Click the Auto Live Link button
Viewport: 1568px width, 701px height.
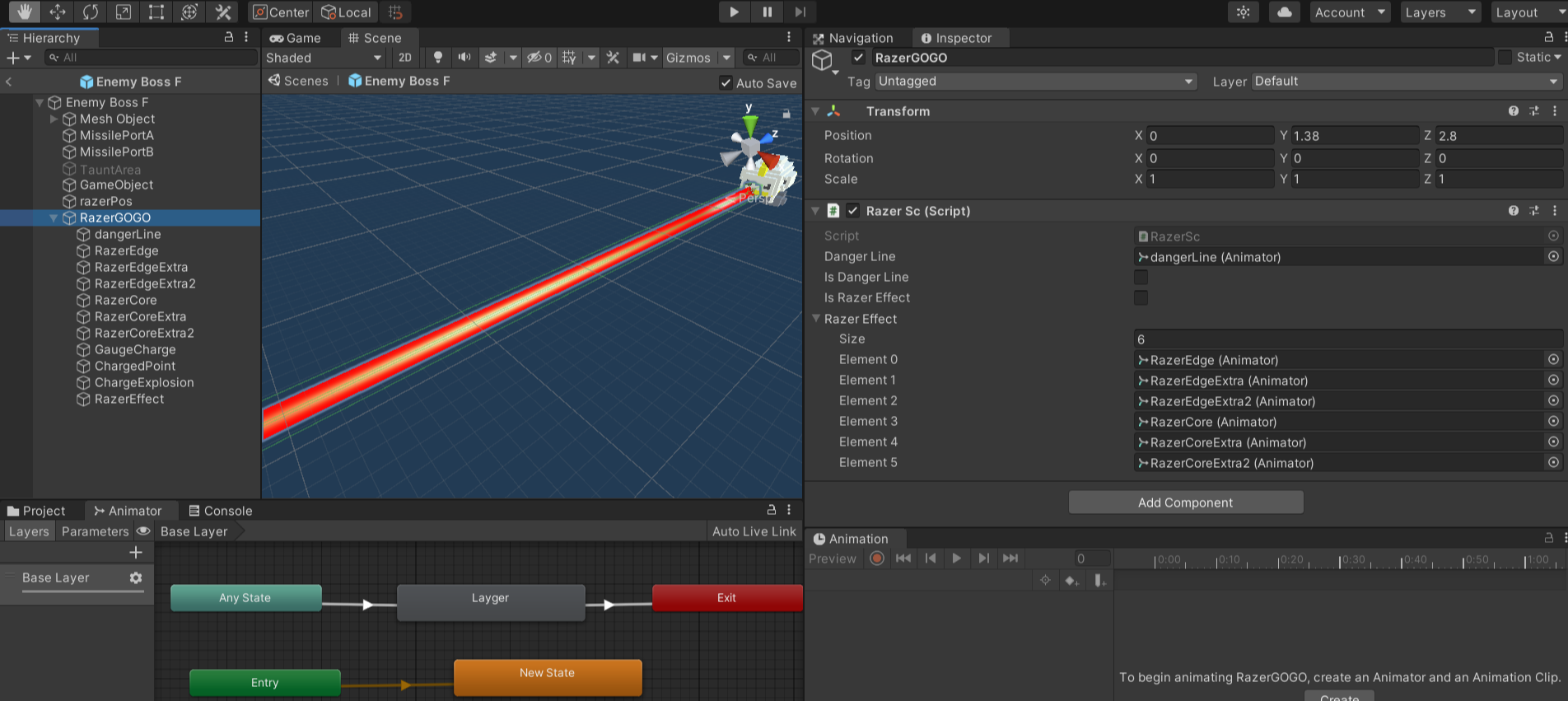[x=754, y=531]
